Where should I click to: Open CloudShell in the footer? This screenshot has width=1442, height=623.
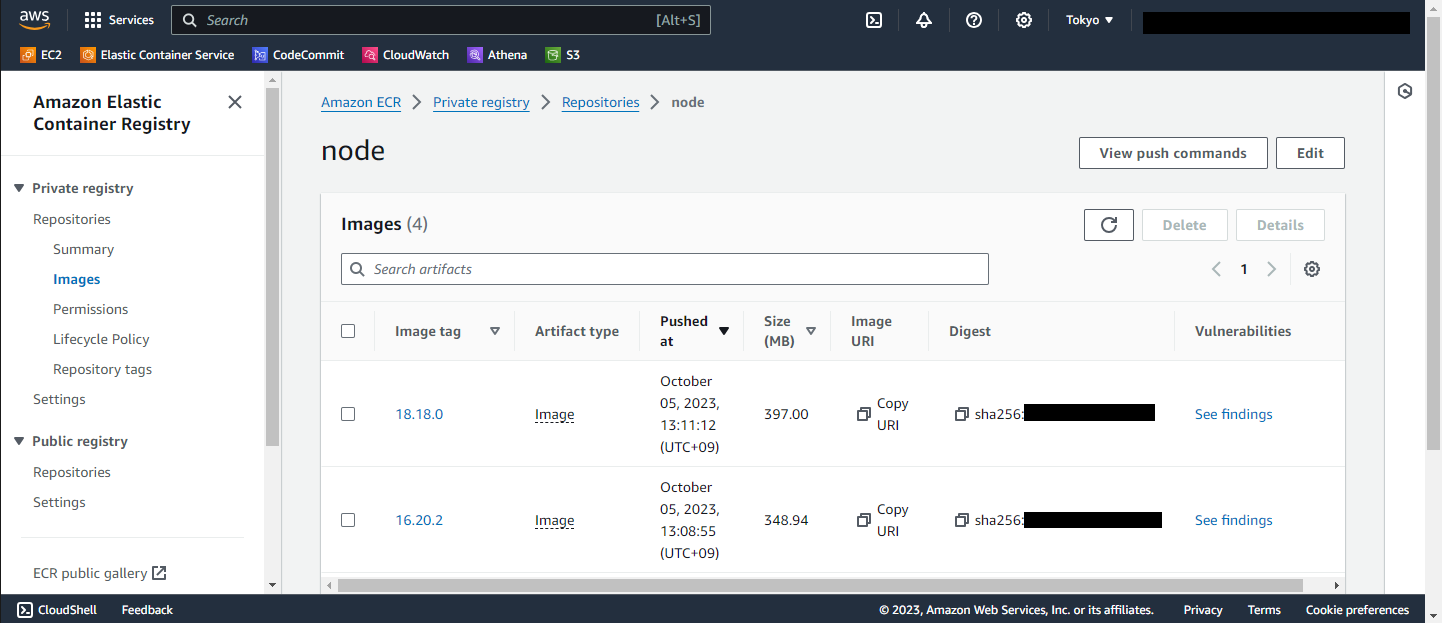[x=57, y=610]
